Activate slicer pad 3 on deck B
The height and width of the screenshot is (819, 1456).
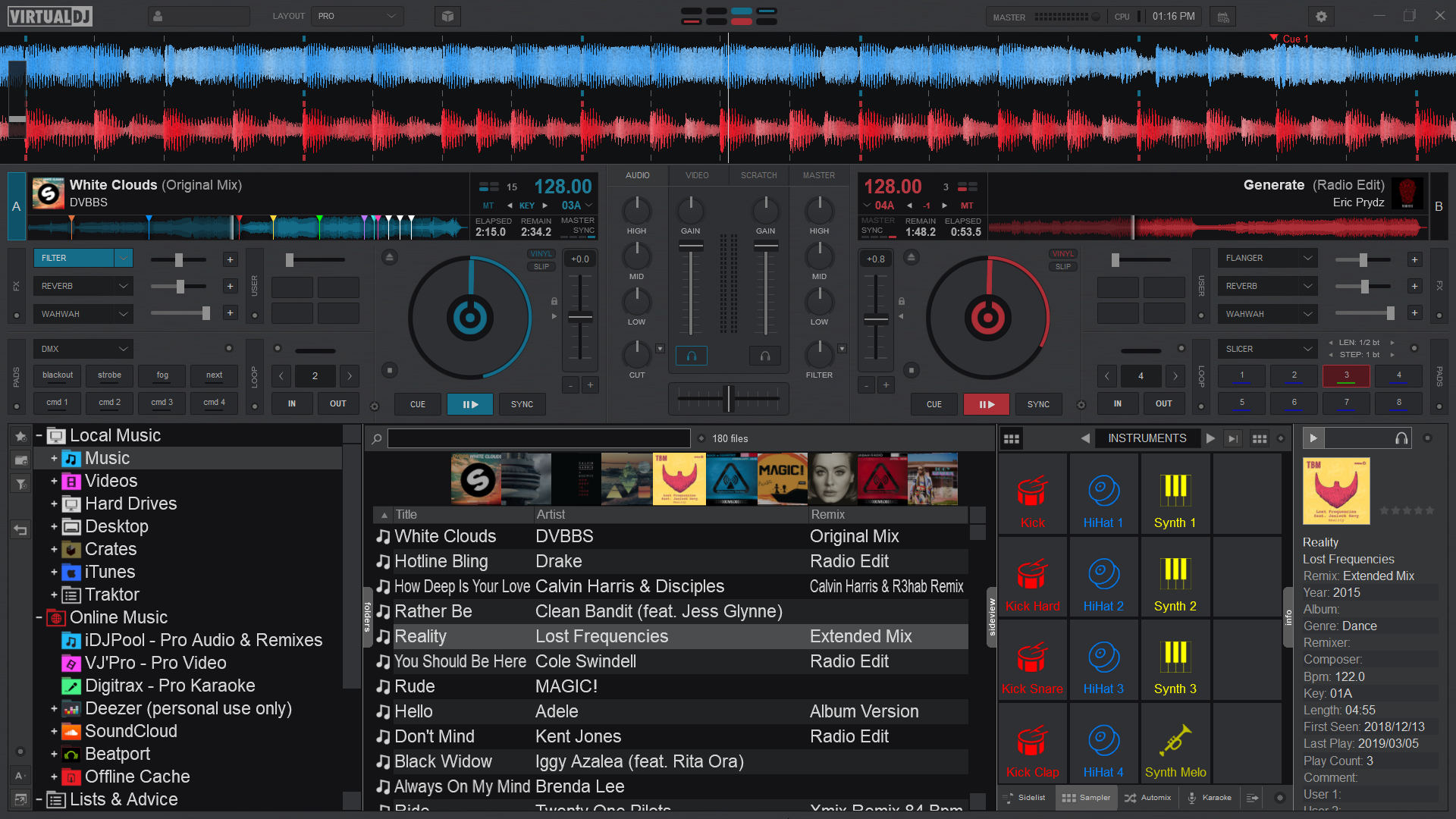[1346, 375]
